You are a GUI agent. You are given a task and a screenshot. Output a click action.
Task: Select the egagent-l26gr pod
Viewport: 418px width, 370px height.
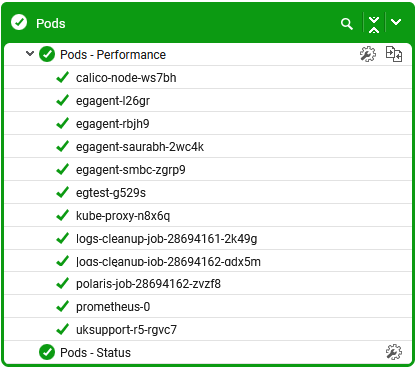(113, 101)
